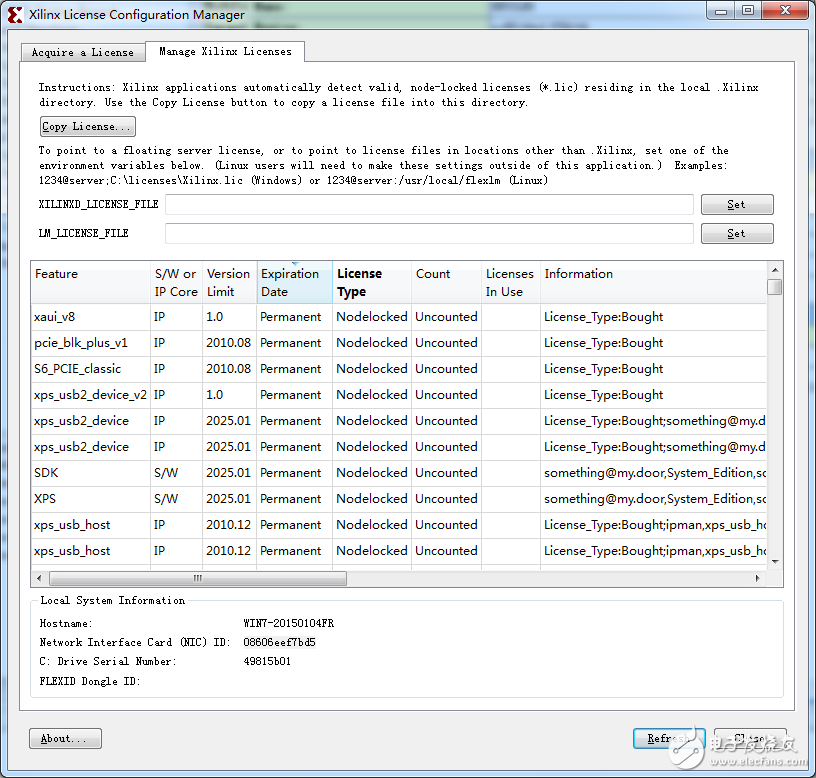This screenshot has width=816, height=778.
Task: Sort by License Type column header
Action: click(372, 283)
